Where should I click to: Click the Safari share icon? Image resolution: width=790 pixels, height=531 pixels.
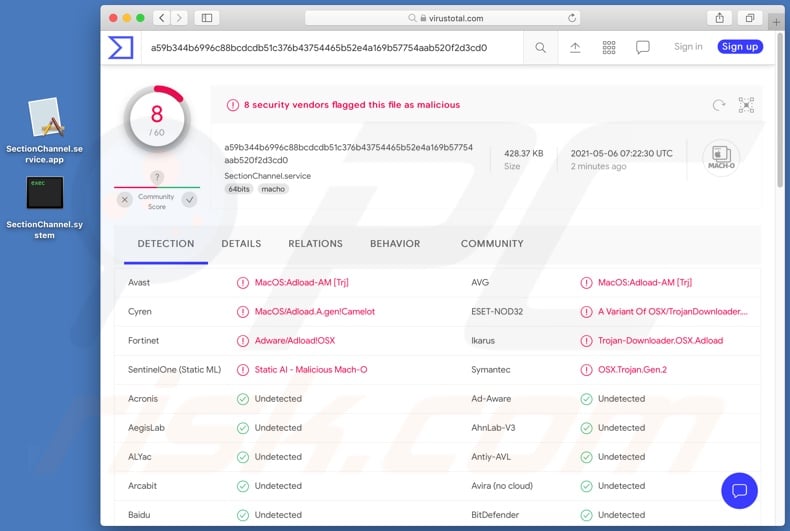(719, 18)
